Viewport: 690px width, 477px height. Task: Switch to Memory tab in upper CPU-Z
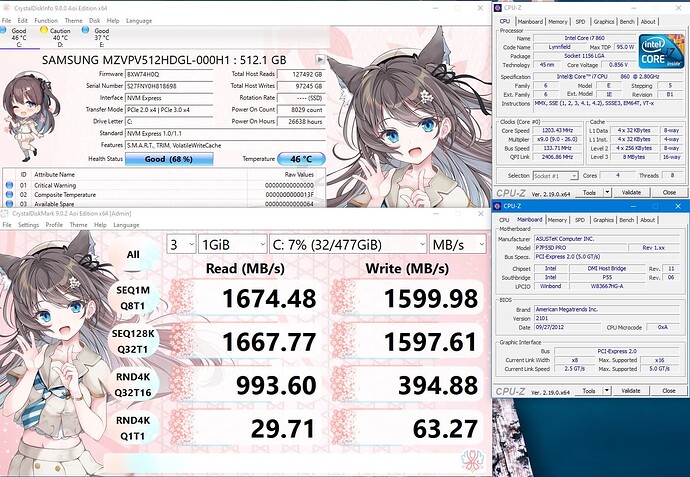point(558,22)
